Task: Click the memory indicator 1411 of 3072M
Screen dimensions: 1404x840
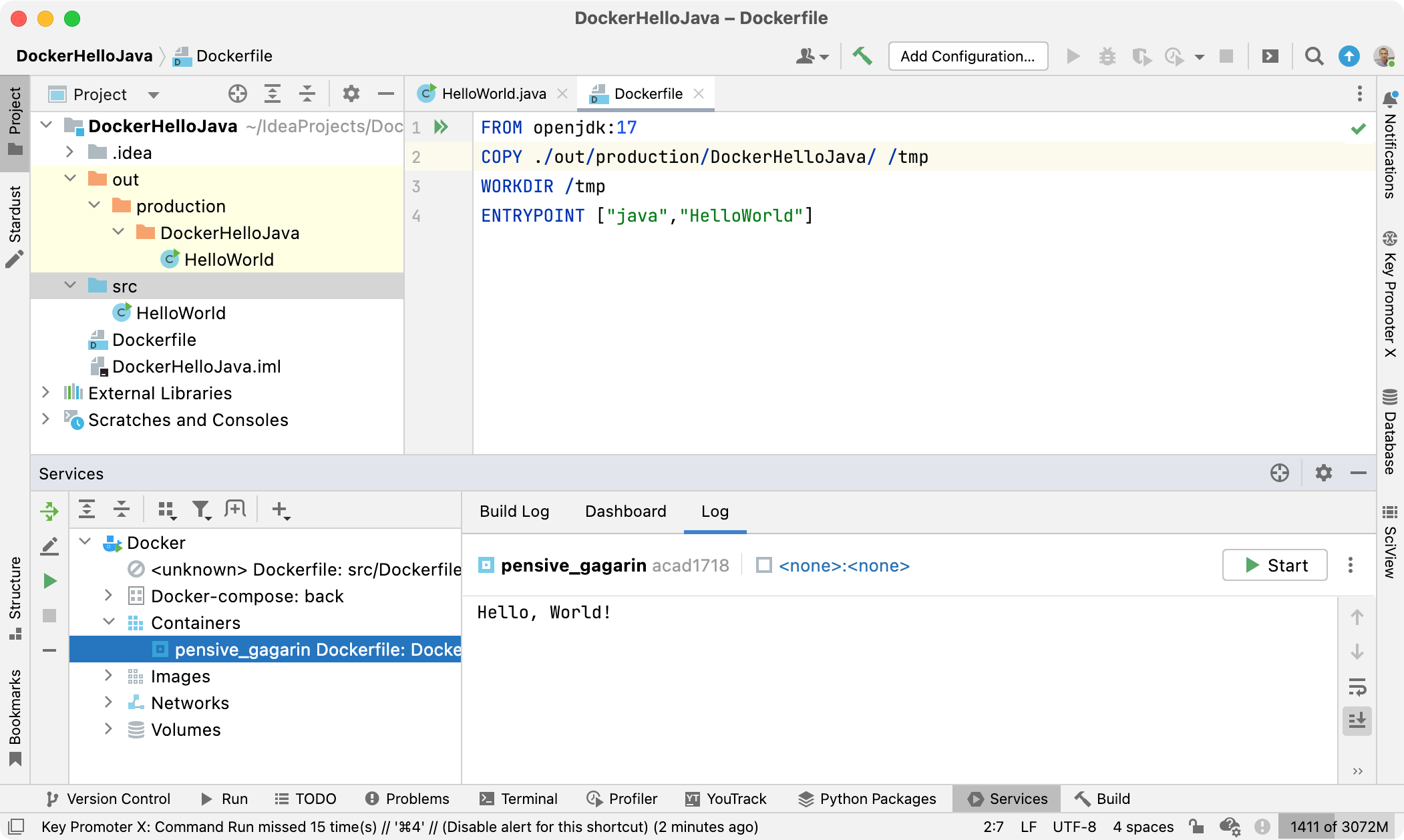Action: click(1339, 827)
